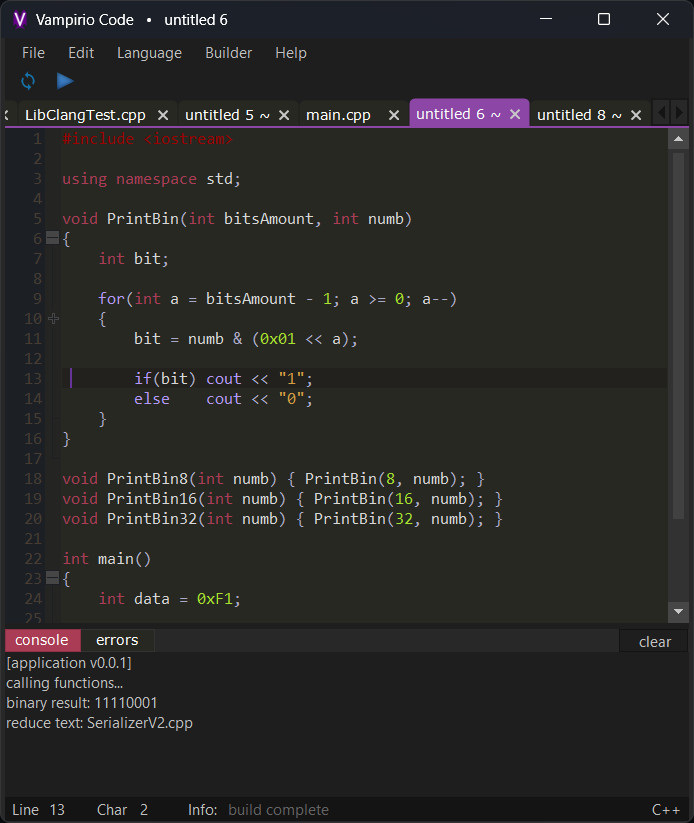Click the Line 13 status indicator
This screenshot has height=823, width=694.
coord(38,810)
